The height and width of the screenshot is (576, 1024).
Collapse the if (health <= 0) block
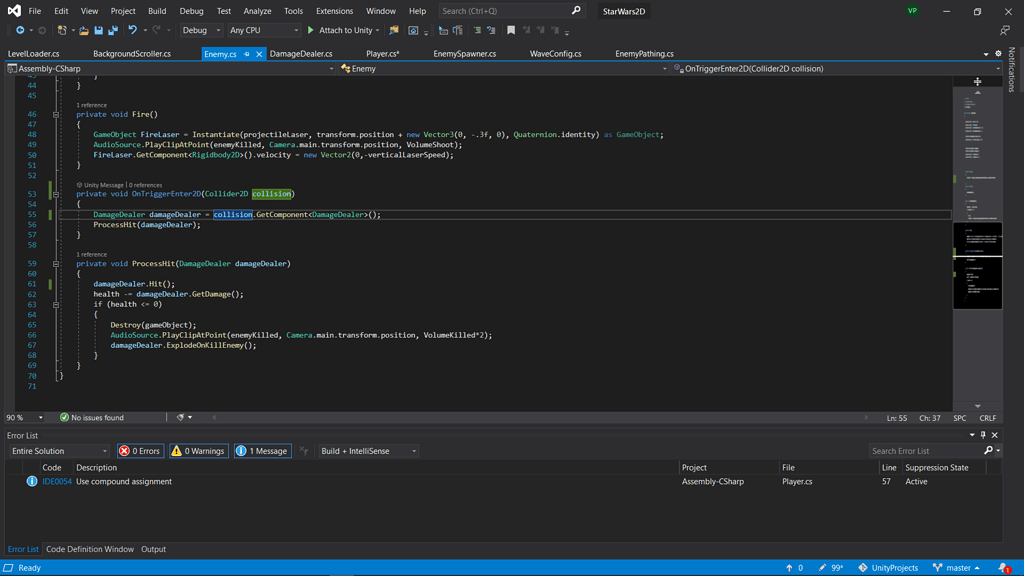click(x=56, y=304)
